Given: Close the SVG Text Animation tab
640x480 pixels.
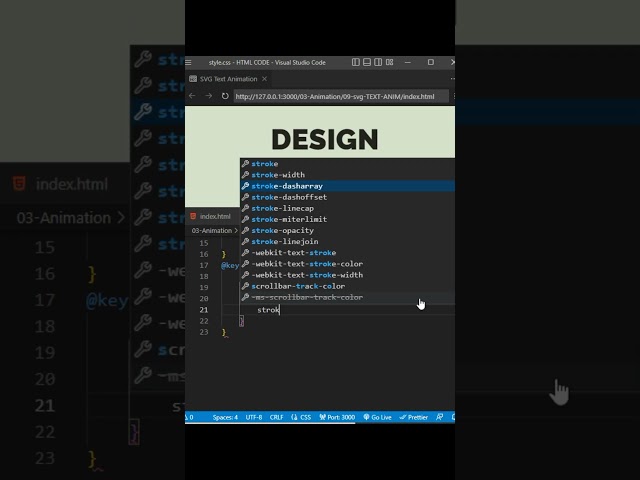Looking at the screenshot, I should (x=264, y=79).
